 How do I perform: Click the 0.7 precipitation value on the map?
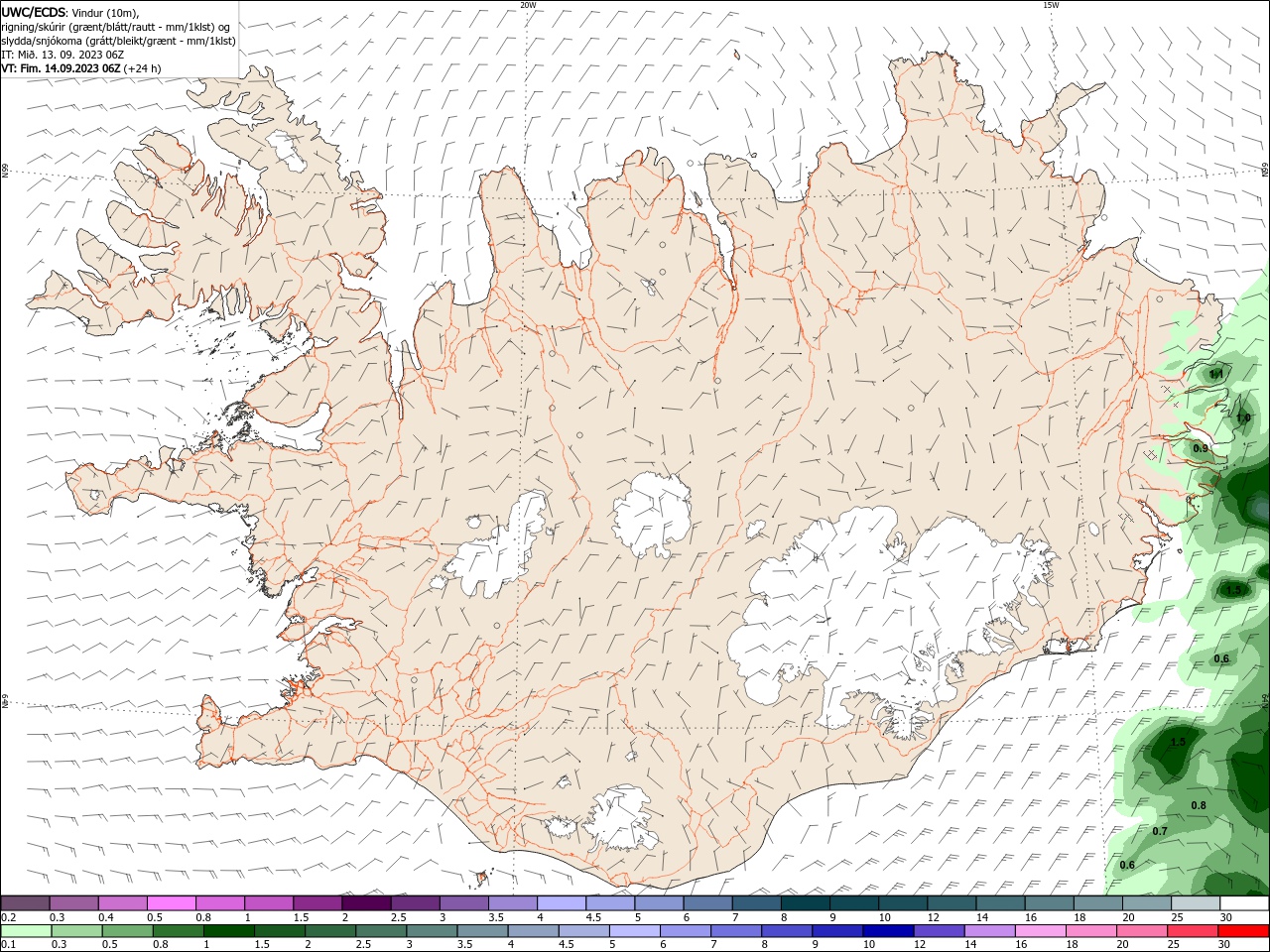point(1160,831)
